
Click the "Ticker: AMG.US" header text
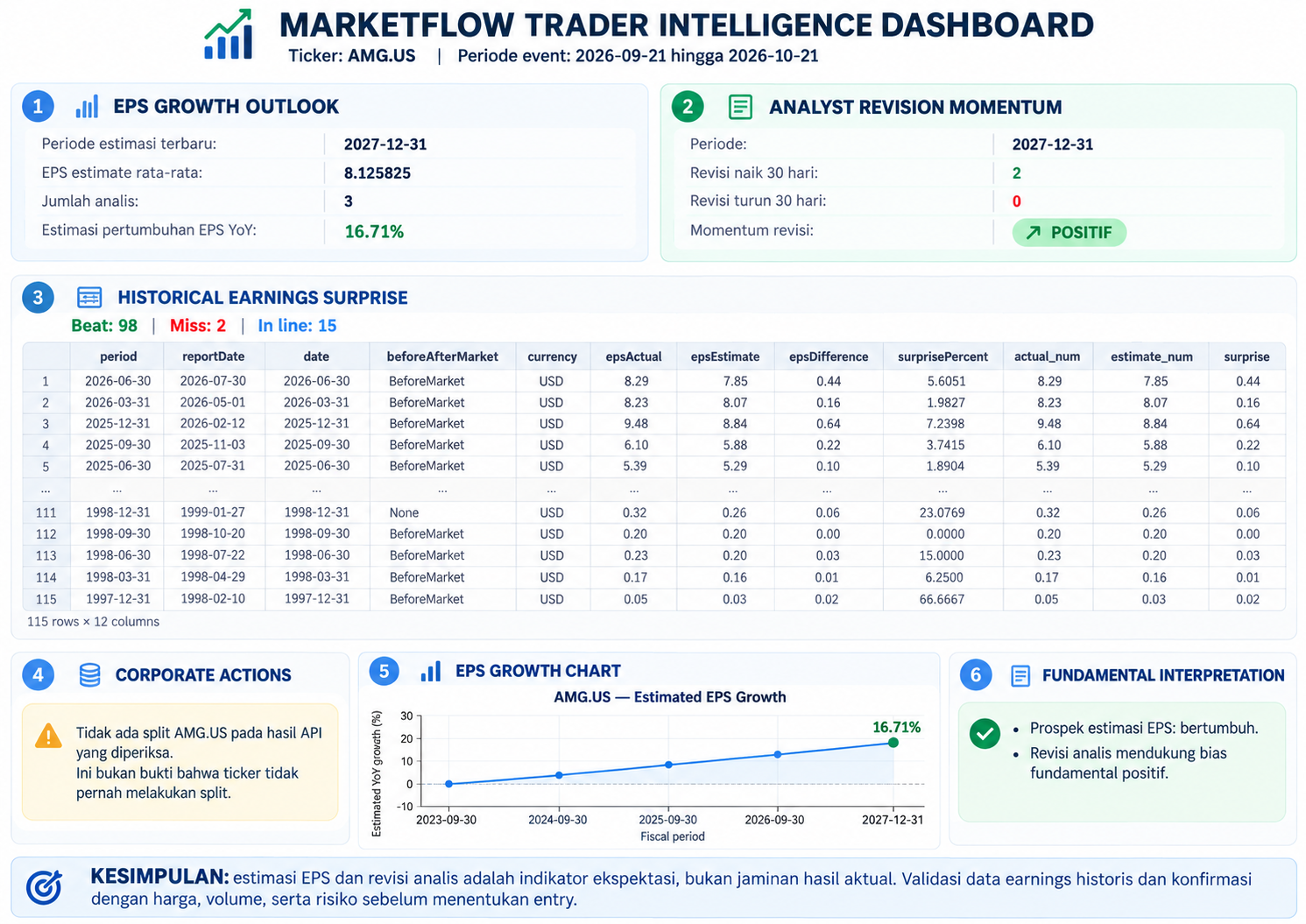coord(352,56)
